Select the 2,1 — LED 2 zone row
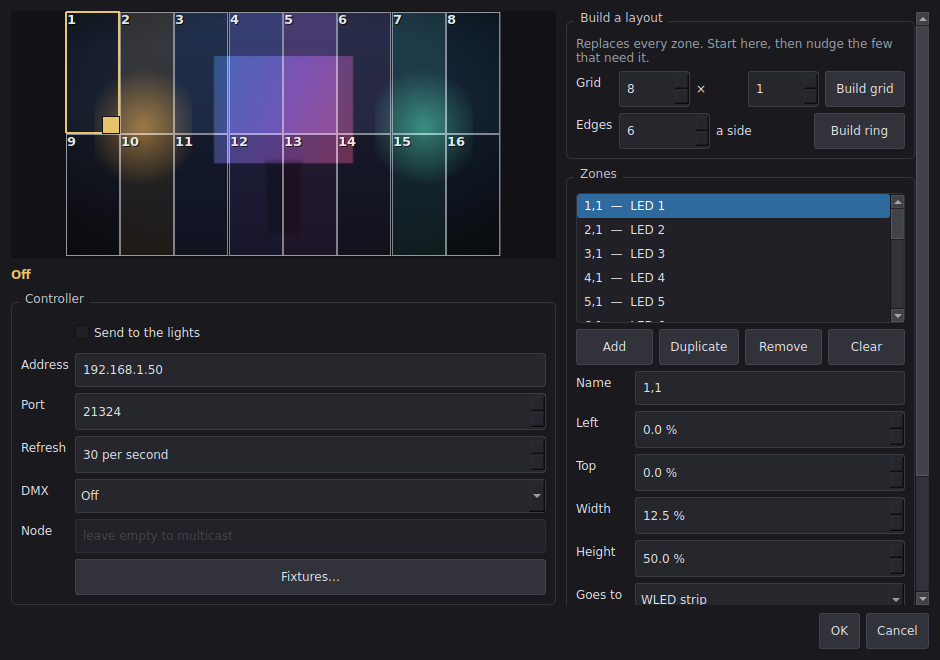Image resolution: width=940 pixels, height=660 pixels. pyautogui.click(x=733, y=230)
